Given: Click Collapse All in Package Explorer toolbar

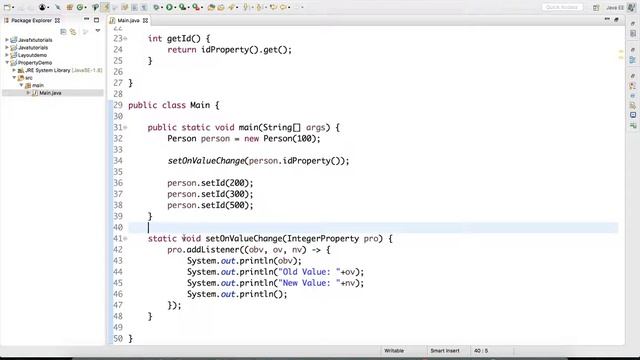Looking at the screenshot, I should tap(63, 31).
